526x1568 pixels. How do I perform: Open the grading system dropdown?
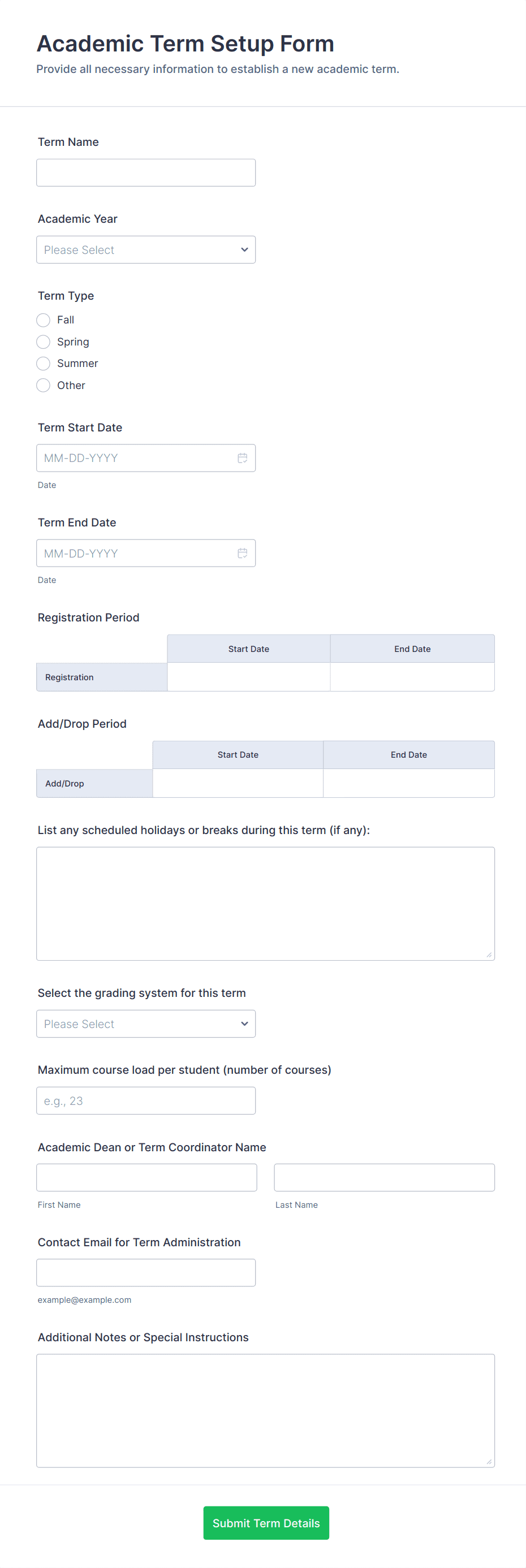[145, 1024]
